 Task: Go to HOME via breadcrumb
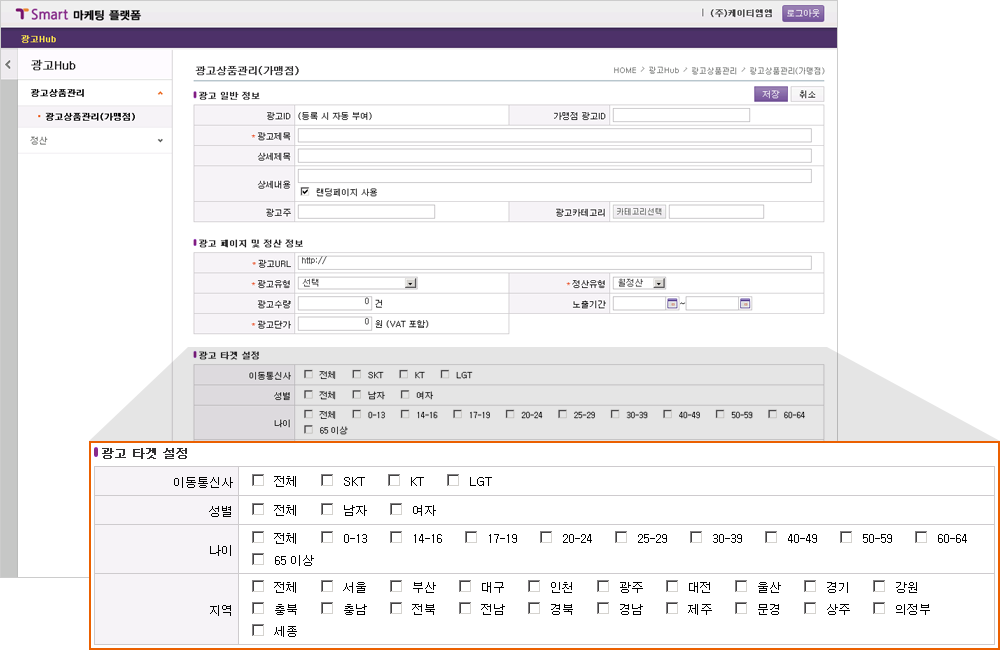(x=625, y=70)
